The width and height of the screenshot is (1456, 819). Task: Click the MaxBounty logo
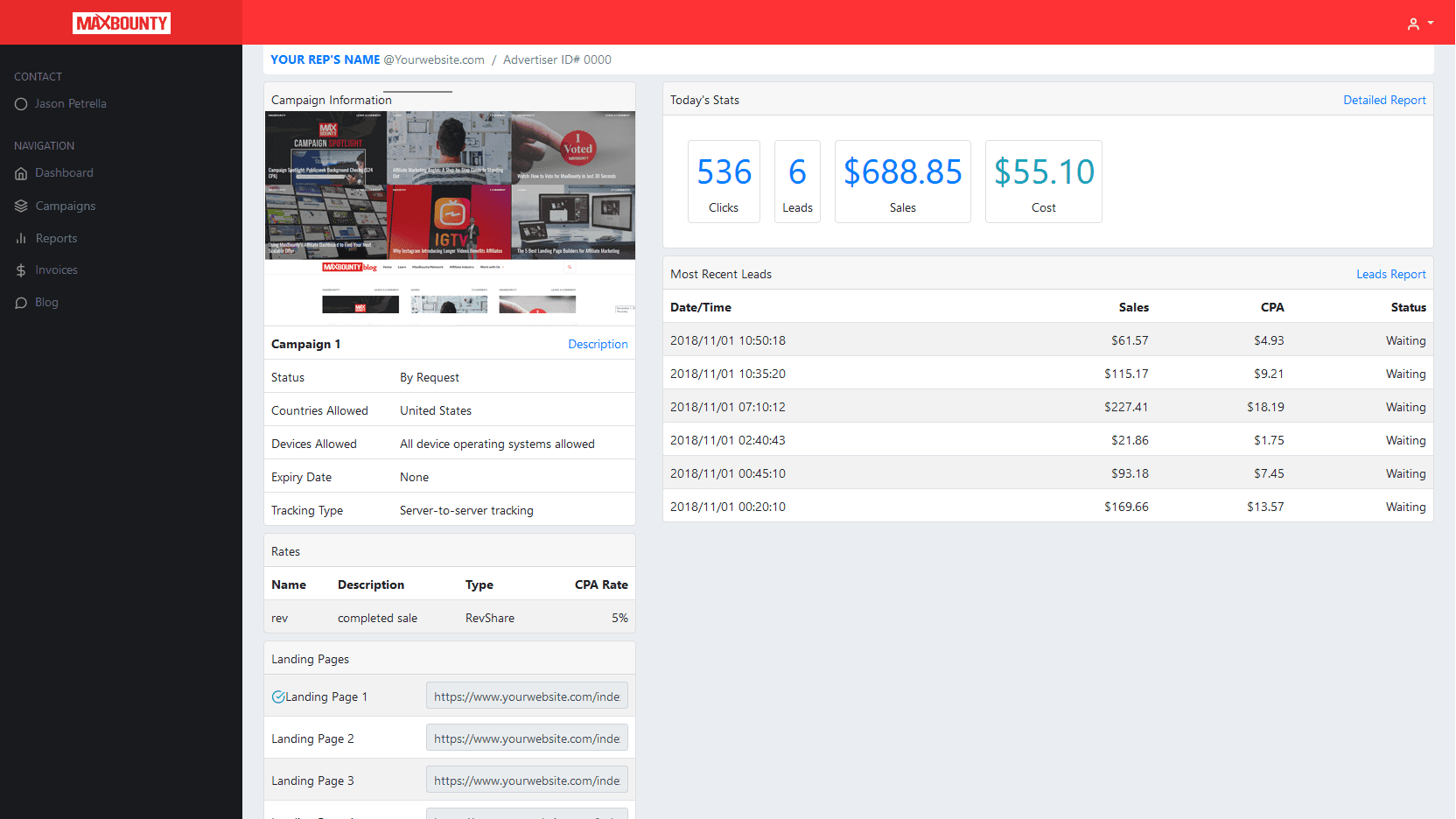(121, 23)
